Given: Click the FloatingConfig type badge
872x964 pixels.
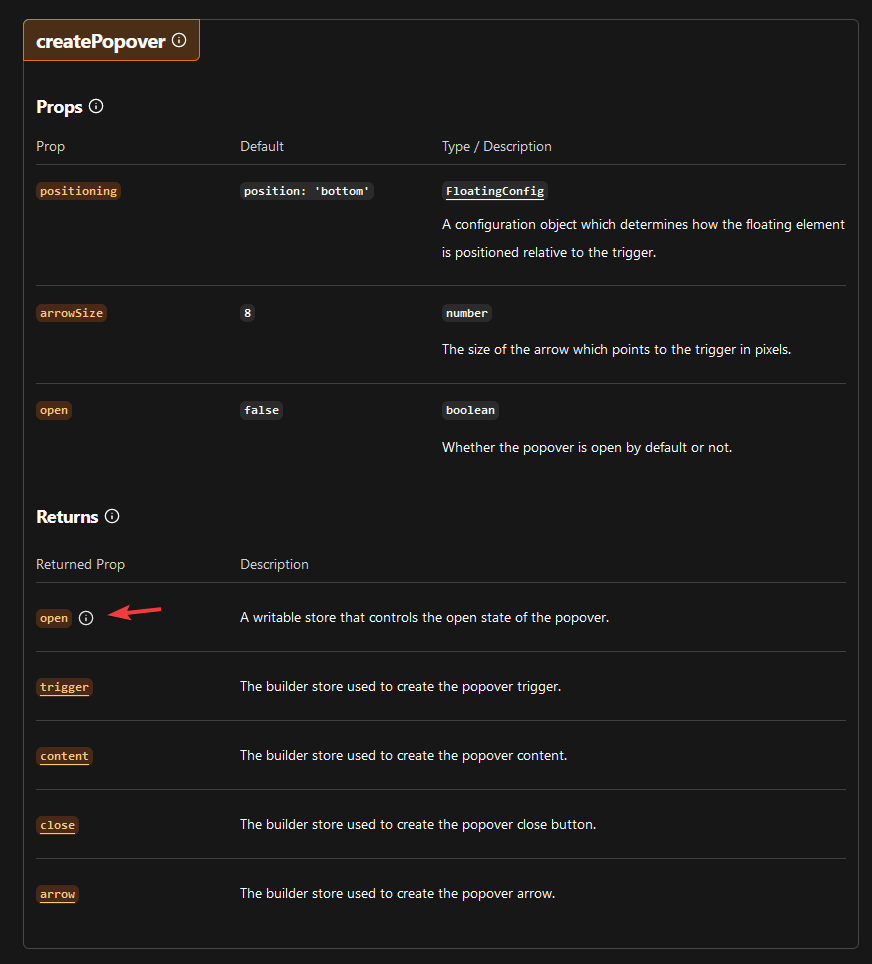Looking at the screenshot, I should 494,191.
